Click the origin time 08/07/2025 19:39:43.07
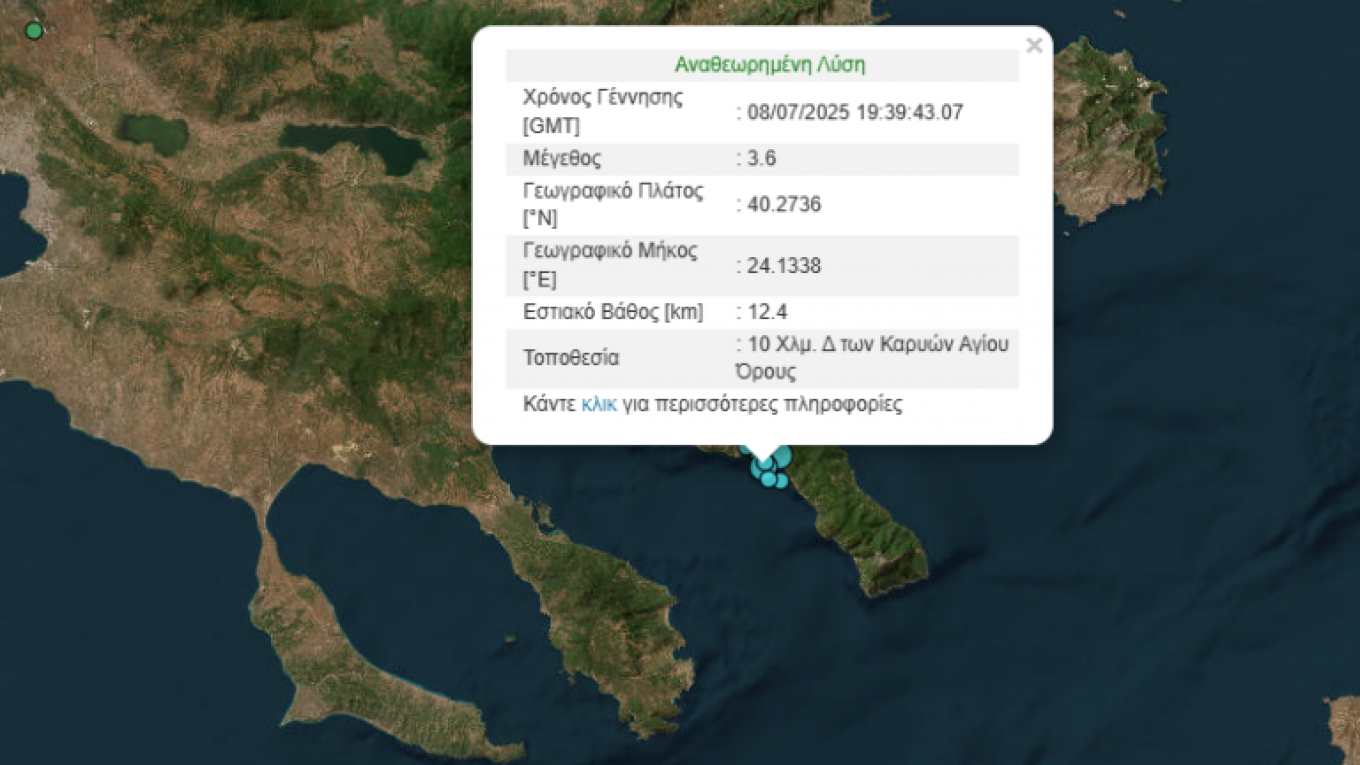 tap(854, 112)
